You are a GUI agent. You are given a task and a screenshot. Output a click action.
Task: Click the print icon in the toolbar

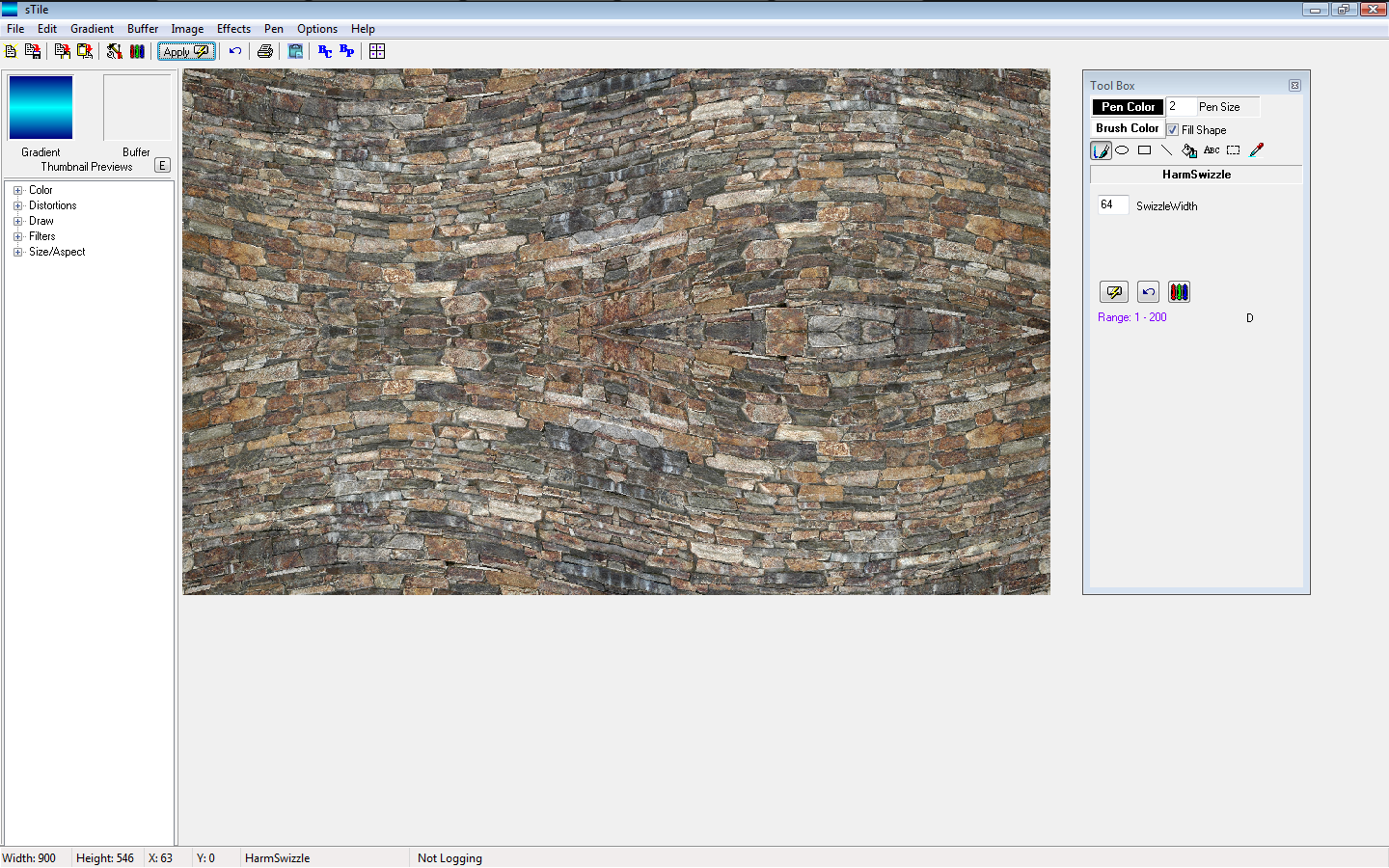[x=264, y=50]
